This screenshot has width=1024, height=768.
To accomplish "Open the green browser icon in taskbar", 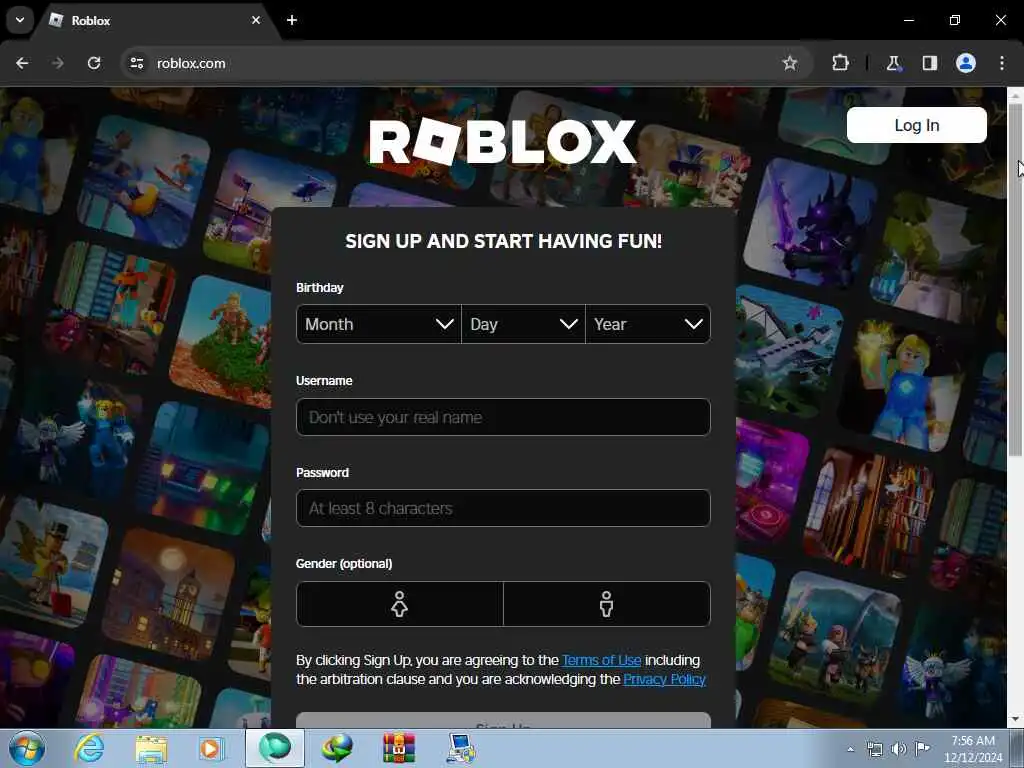I will [x=275, y=748].
